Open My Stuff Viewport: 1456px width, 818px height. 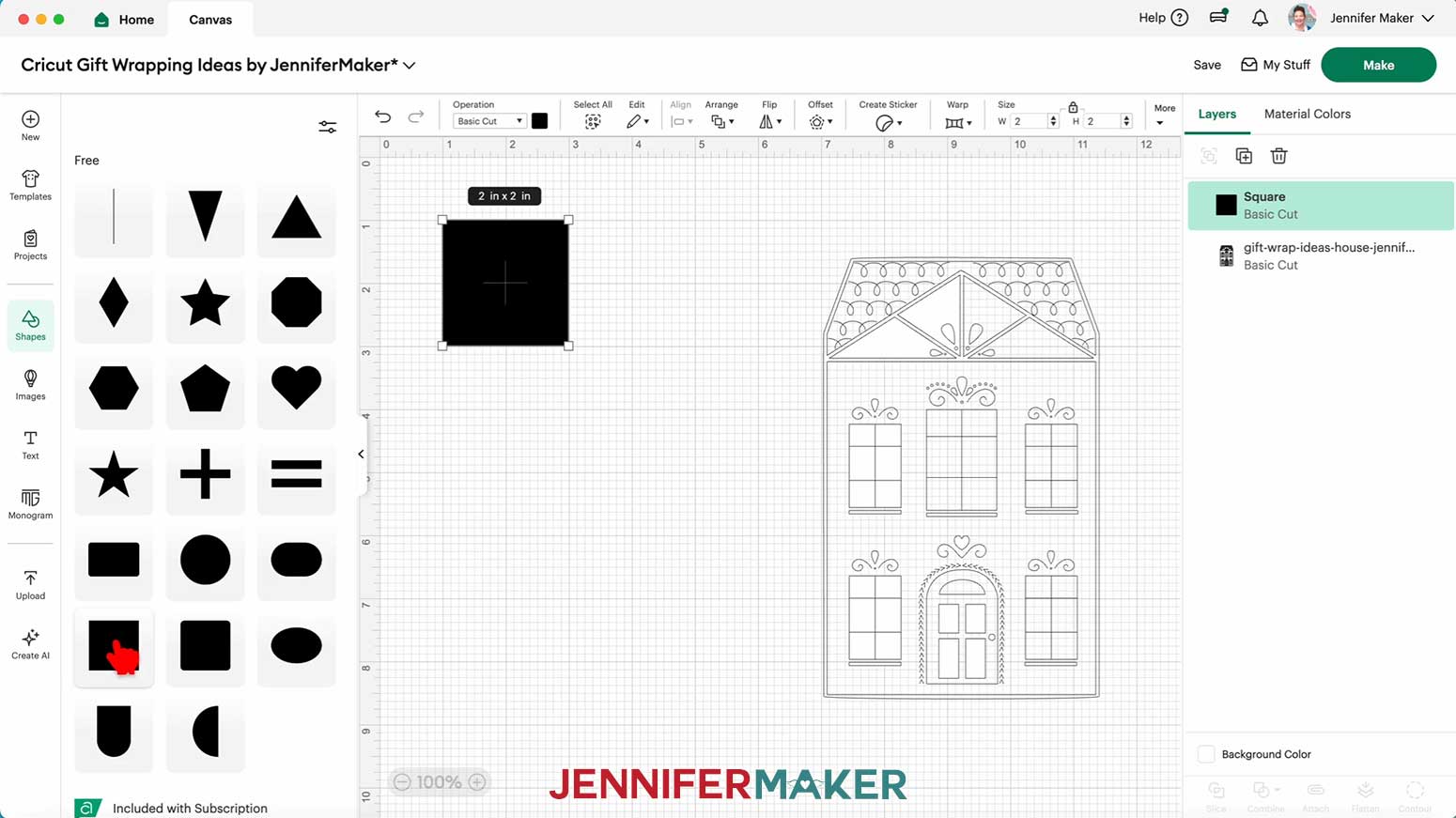point(1275,65)
